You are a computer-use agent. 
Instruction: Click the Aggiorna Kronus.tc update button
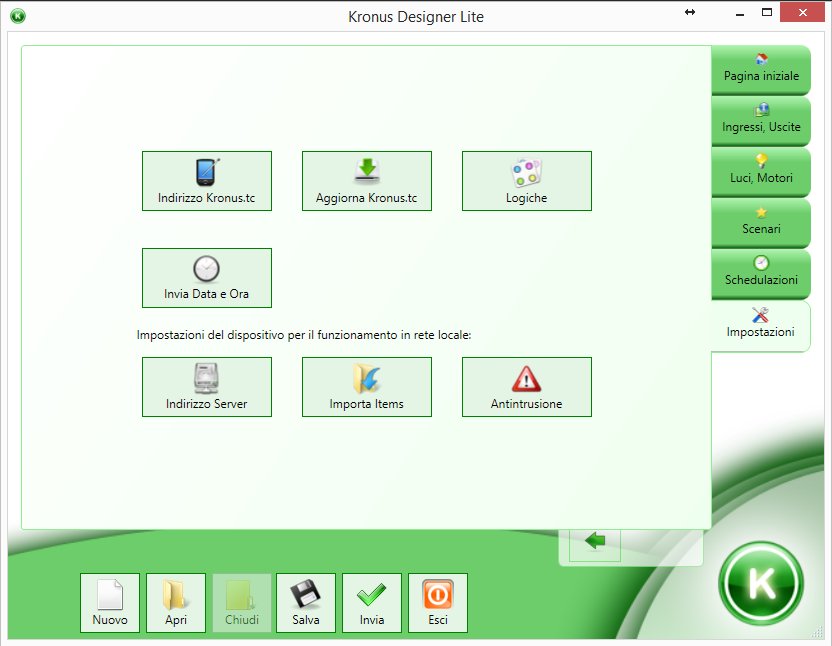coord(367,181)
